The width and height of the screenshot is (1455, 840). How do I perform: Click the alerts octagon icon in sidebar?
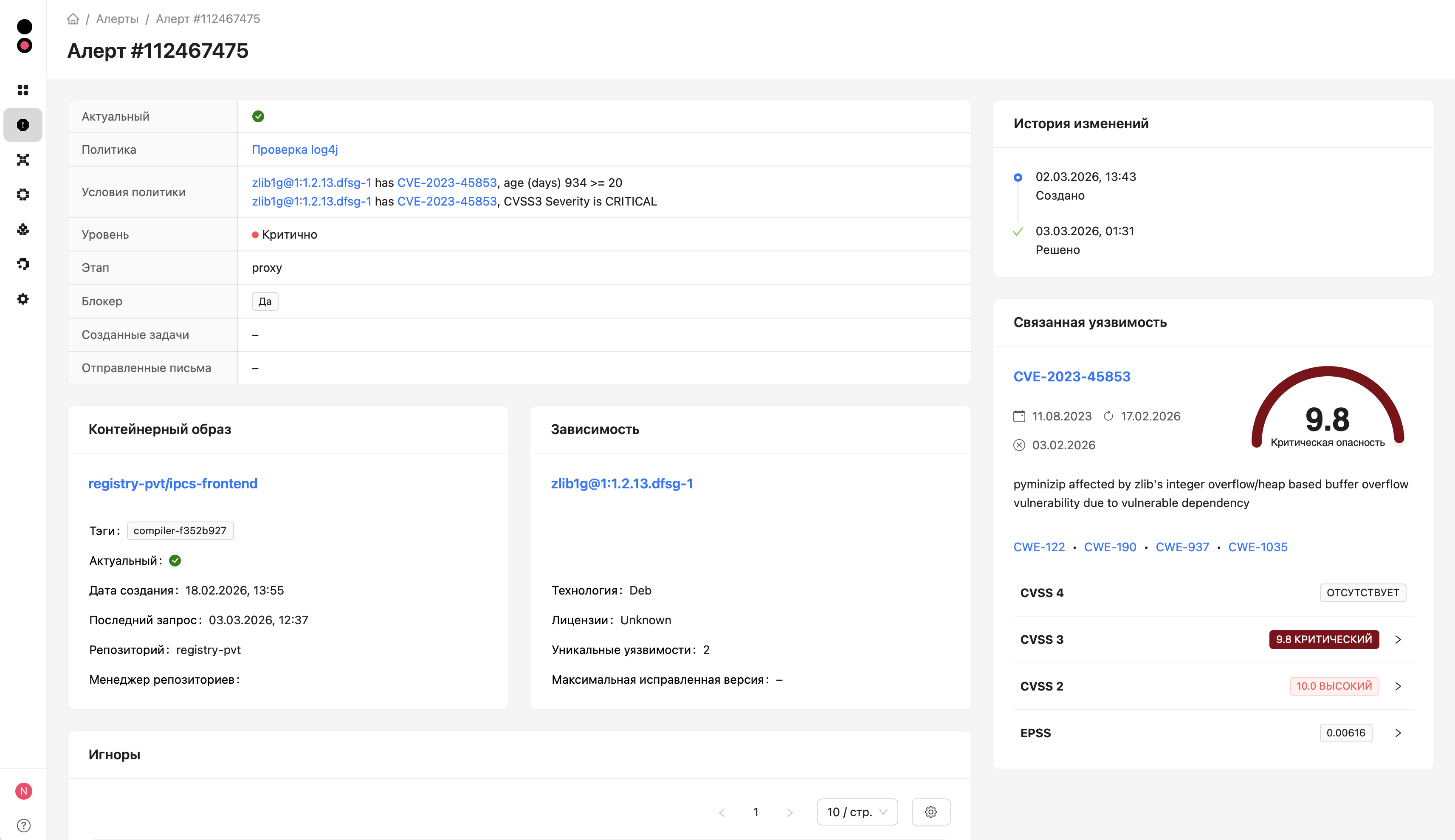click(x=23, y=124)
